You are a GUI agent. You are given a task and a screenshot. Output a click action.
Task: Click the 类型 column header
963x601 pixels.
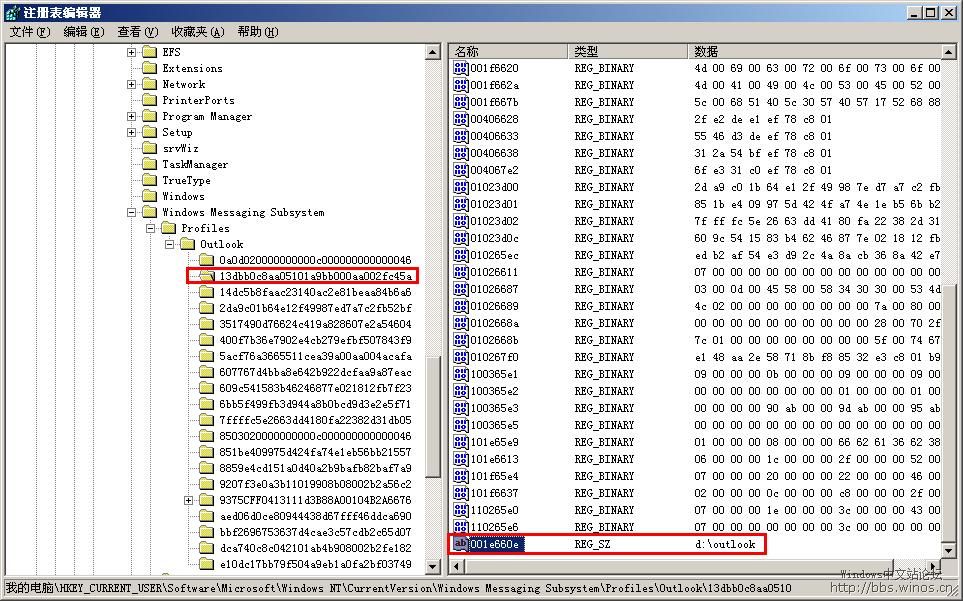coord(626,51)
